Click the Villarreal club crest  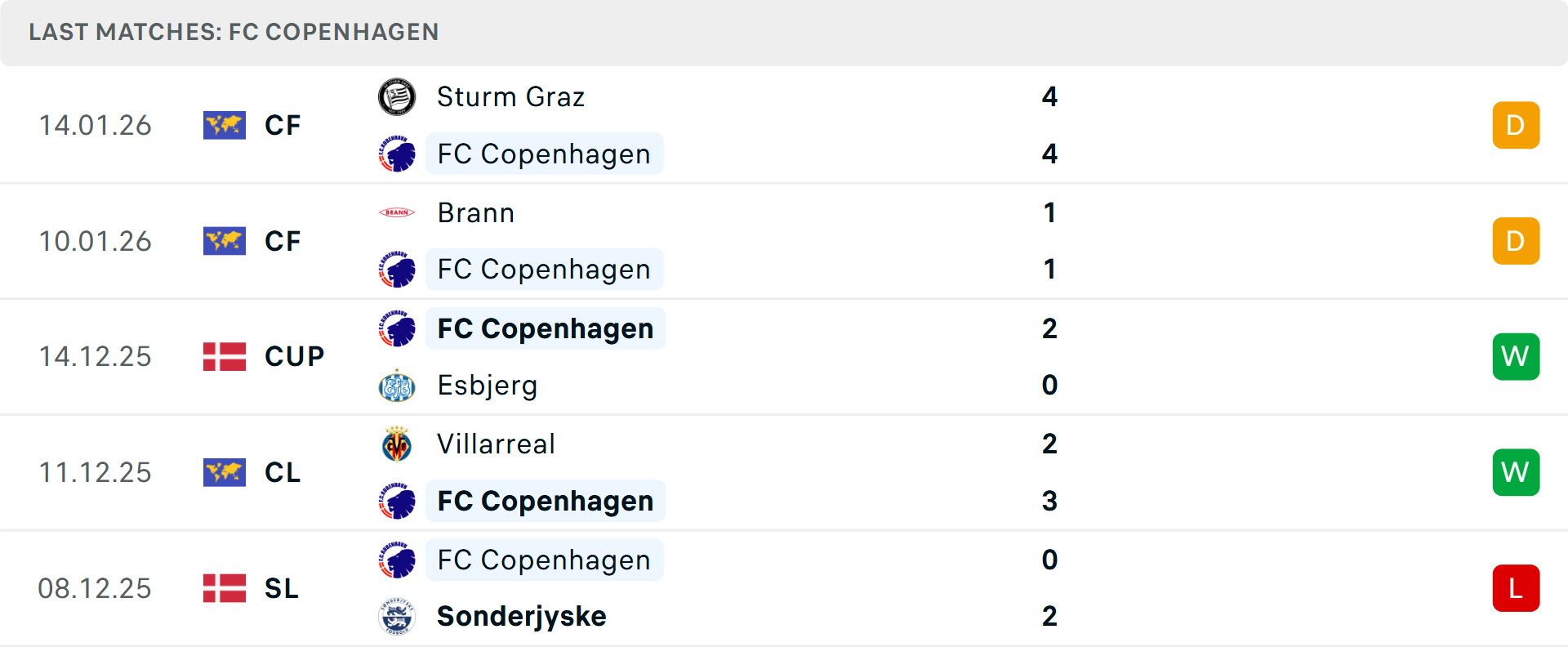tap(397, 444)
